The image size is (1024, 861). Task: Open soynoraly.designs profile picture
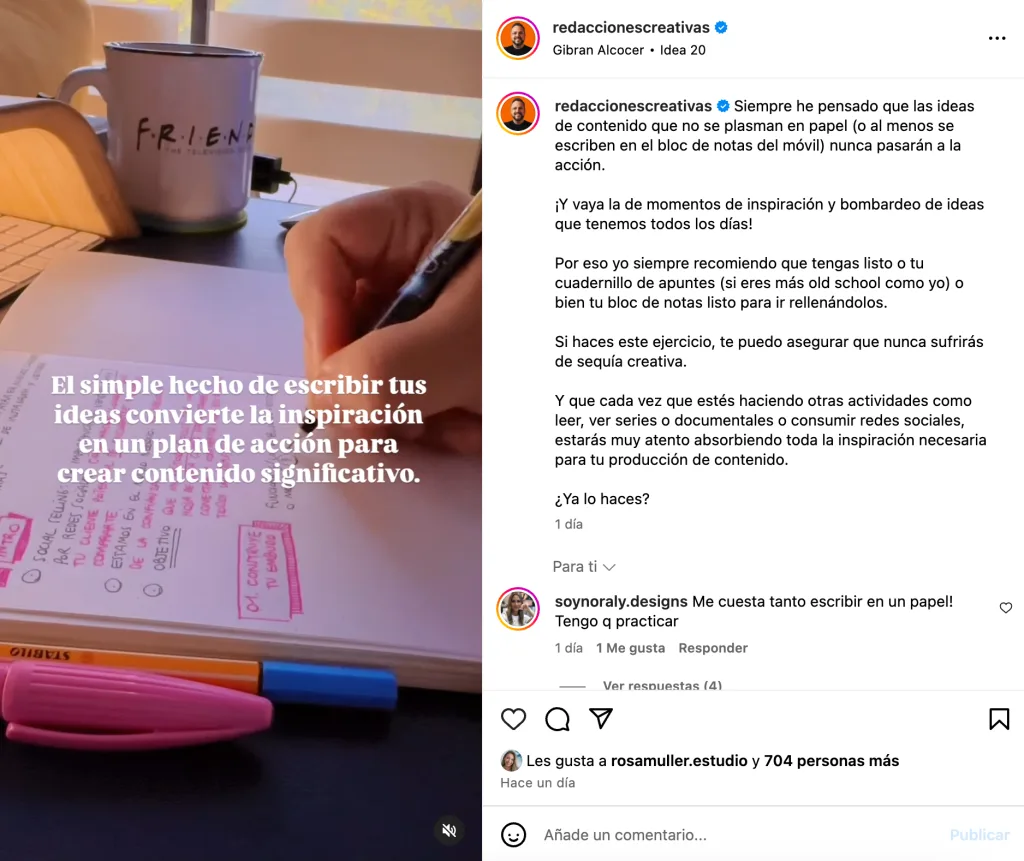point(518,608)
